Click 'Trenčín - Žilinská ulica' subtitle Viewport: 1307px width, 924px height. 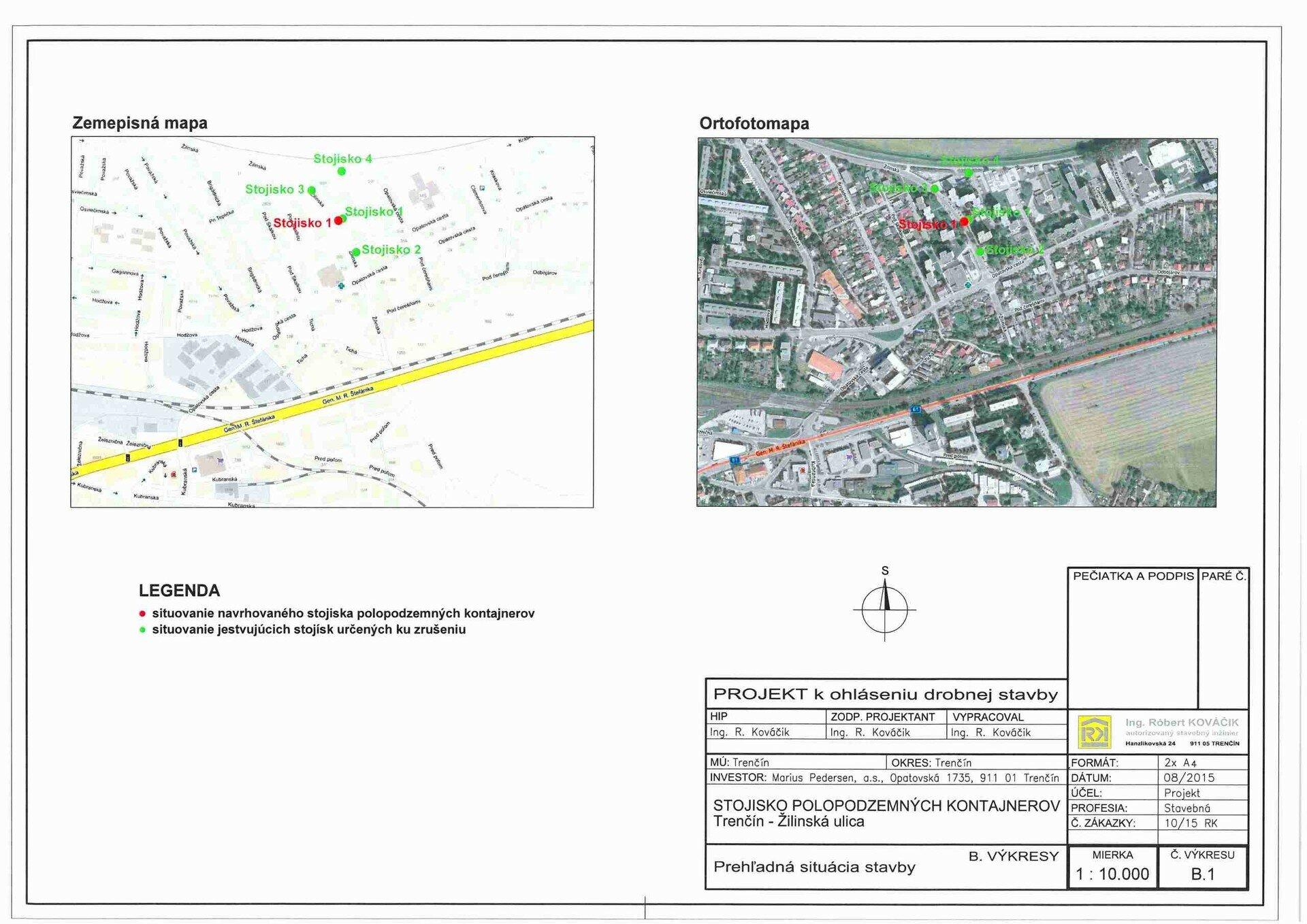788,822
